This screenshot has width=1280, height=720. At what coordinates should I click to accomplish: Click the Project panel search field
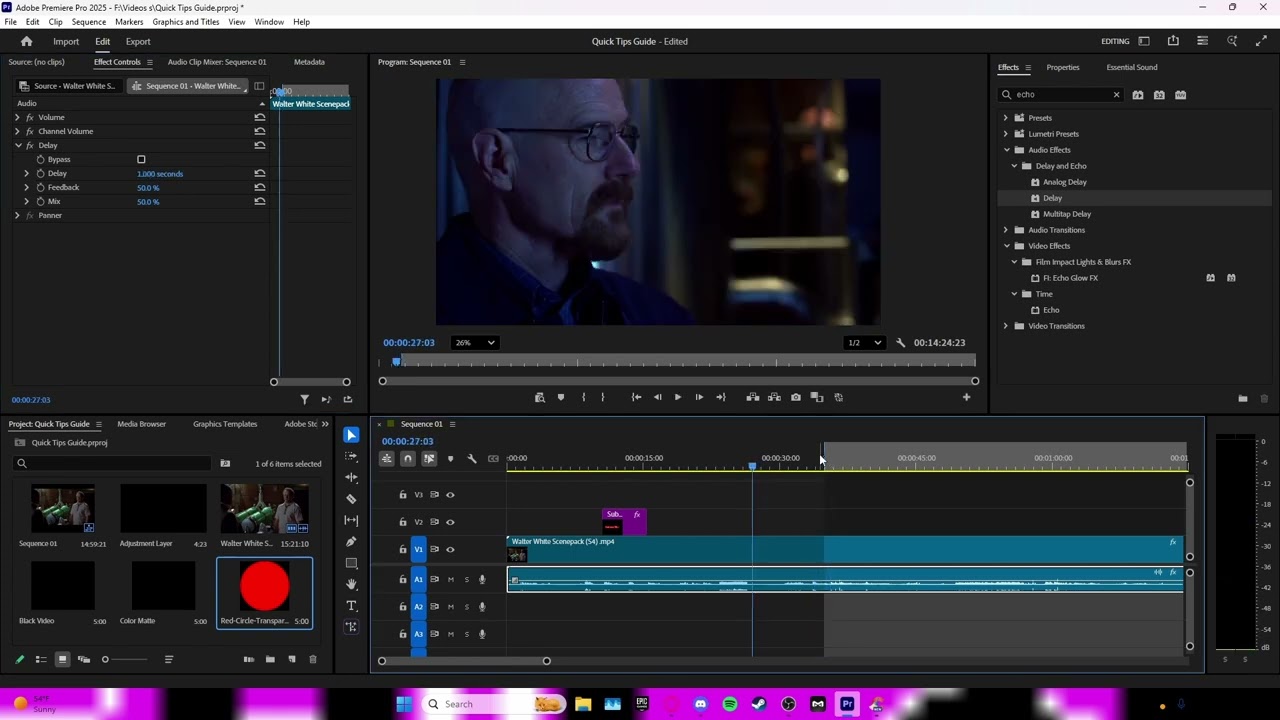[x=112, y=463]
